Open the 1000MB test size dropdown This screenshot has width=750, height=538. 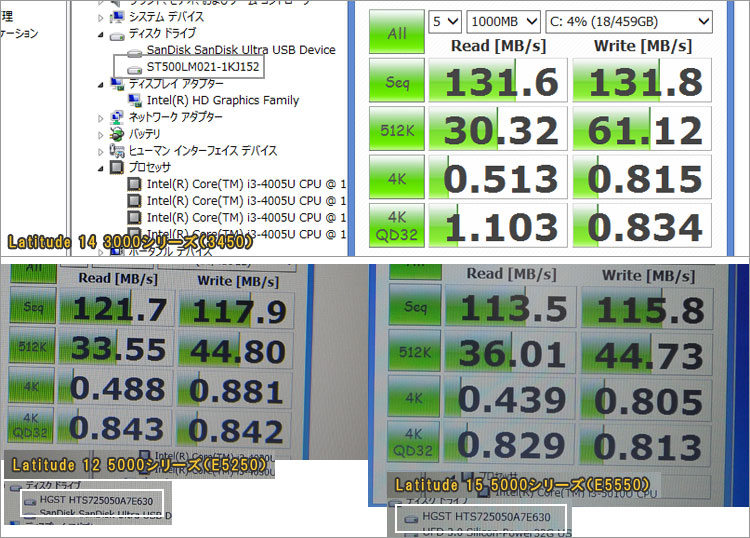[503, 21]
